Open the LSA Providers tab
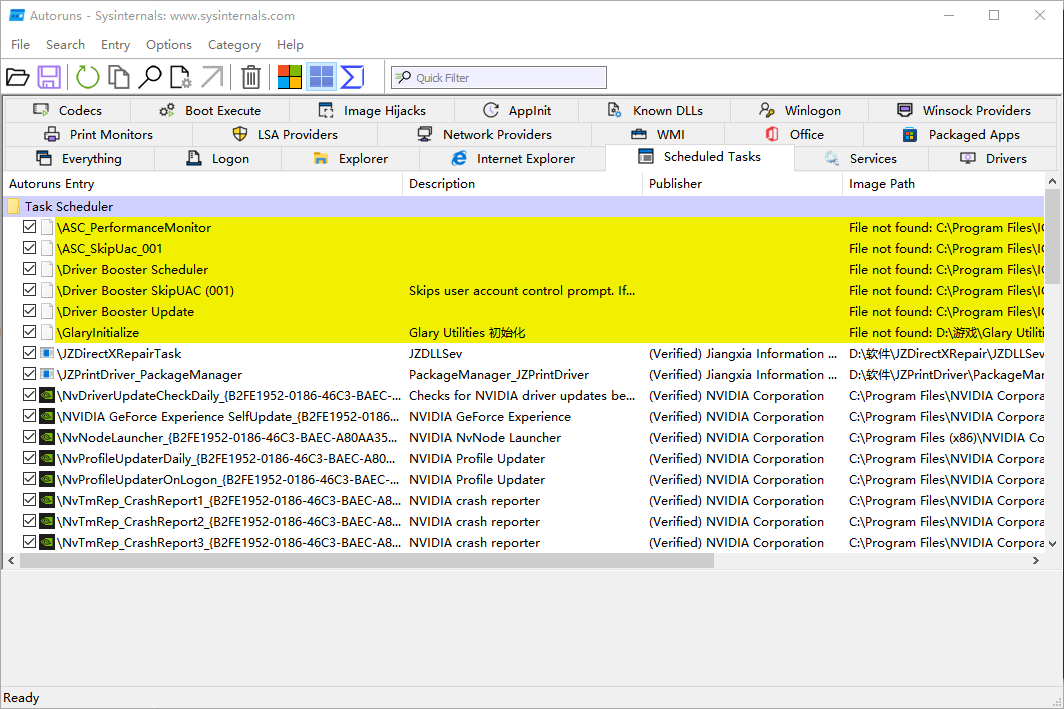 [x=285, y=134]
